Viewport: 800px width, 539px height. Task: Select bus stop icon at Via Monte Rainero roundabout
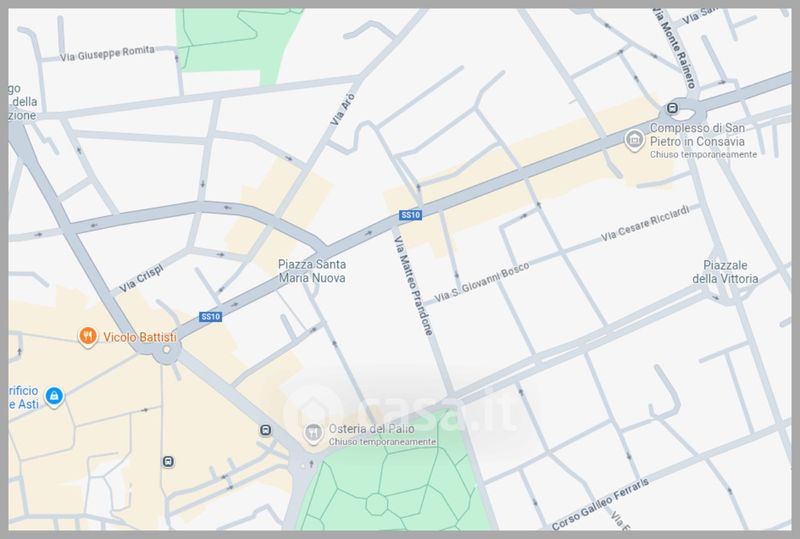coord(673,109)
